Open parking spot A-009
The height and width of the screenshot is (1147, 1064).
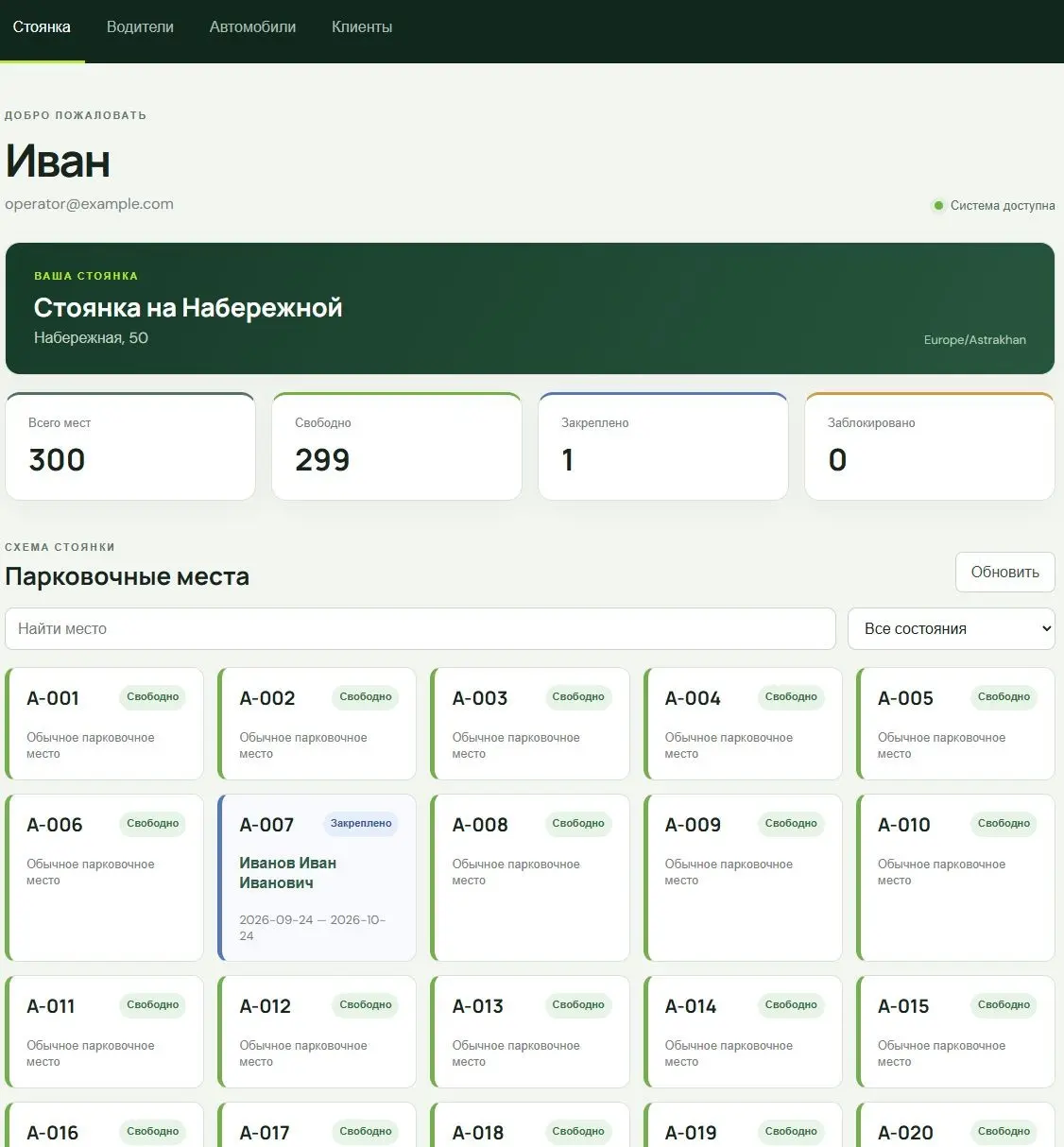(x=743, y=878)
